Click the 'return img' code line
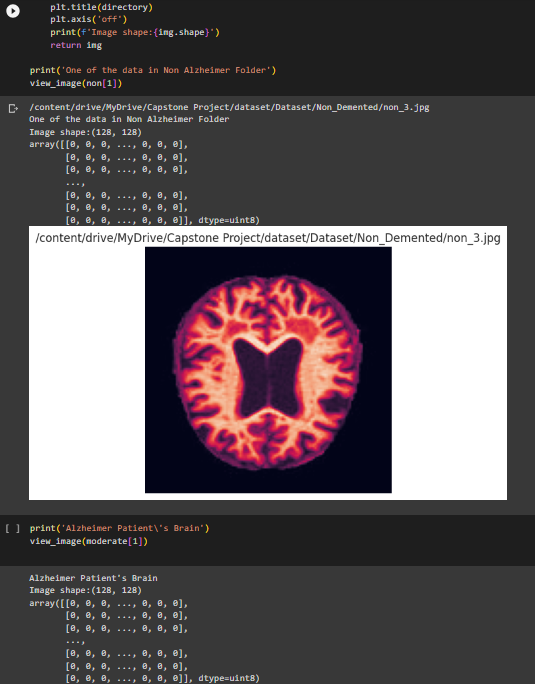The height and width of the screenshot is (684, 535). pyautogui.click(x=76, y=45)
